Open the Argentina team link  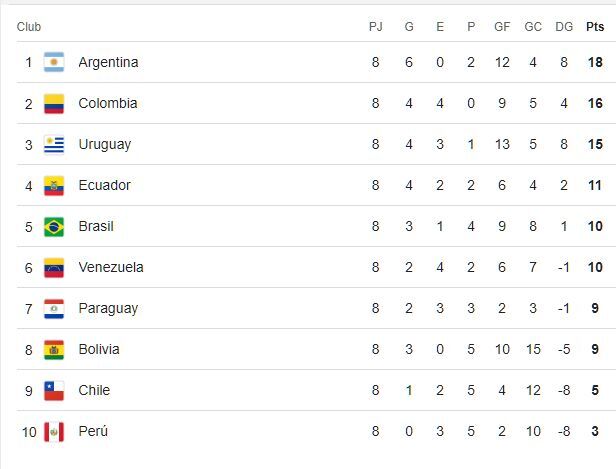click(108, 63)
